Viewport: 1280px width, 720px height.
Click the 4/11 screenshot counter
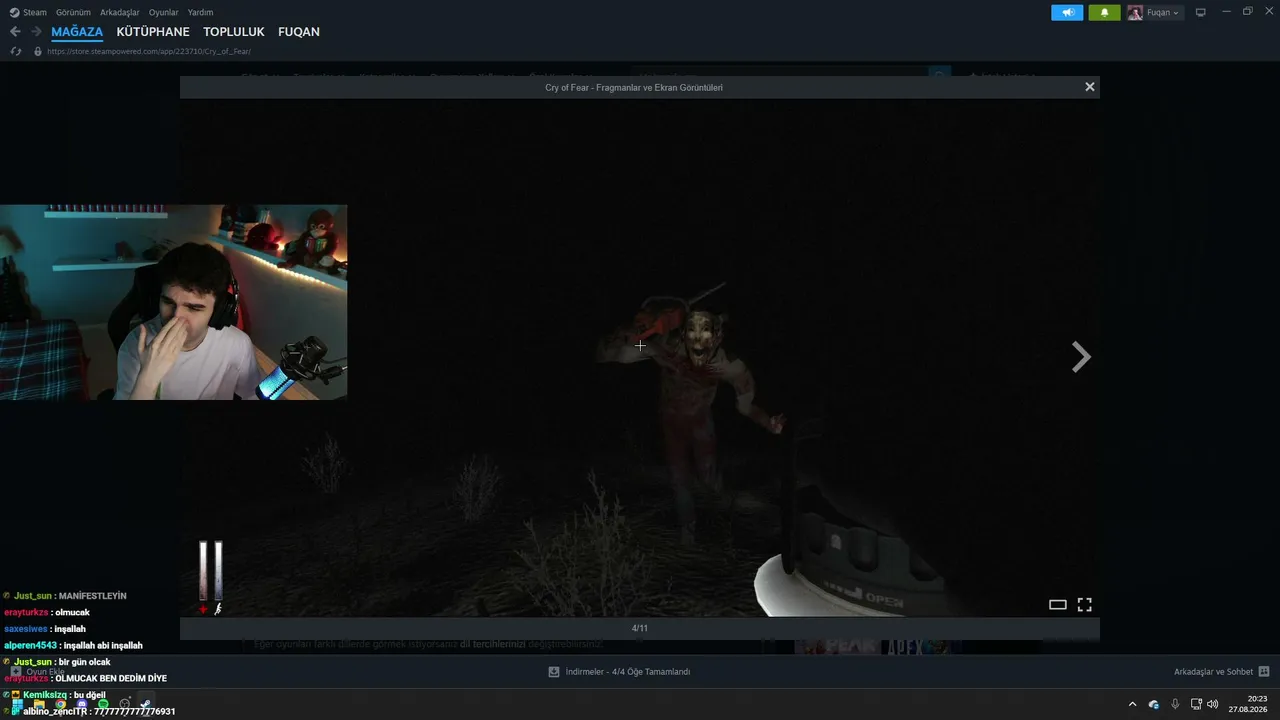640,628
